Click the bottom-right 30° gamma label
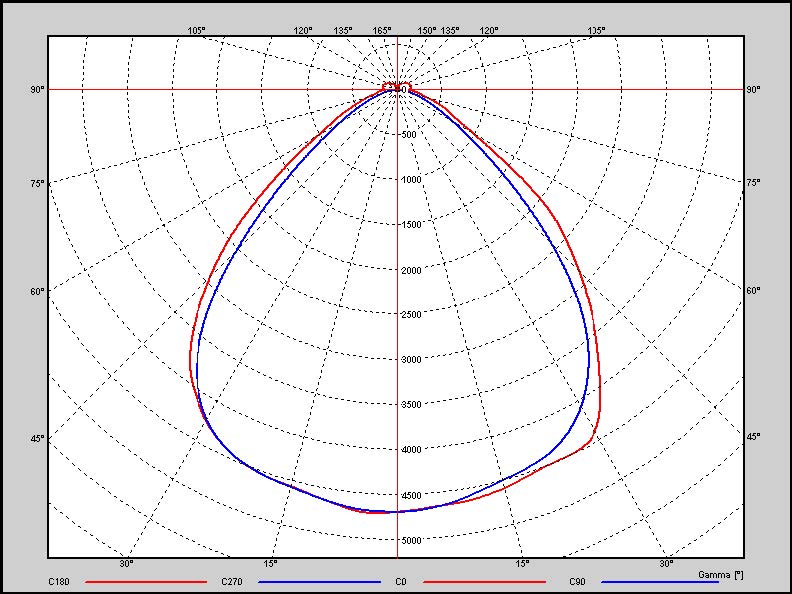Image resolution: width=792 pixels, height=594 pixels. pyautogui.click(x=666, y=564)
